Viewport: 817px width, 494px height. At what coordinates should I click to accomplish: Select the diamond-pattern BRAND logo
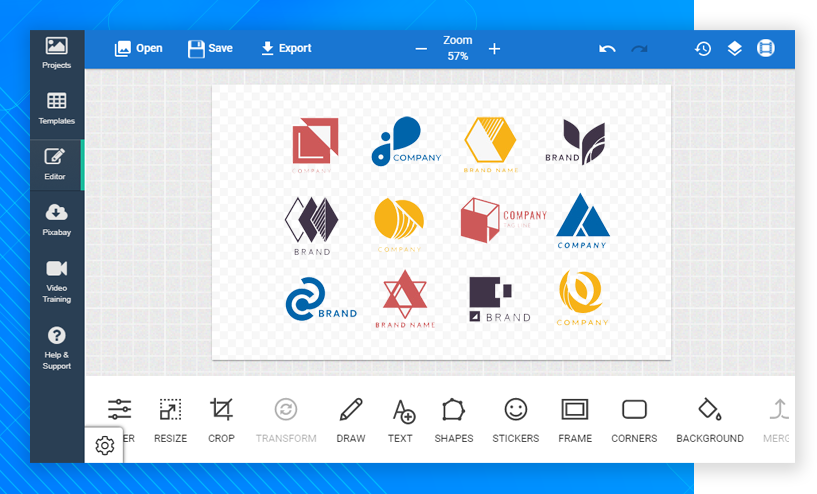point(312,226)
